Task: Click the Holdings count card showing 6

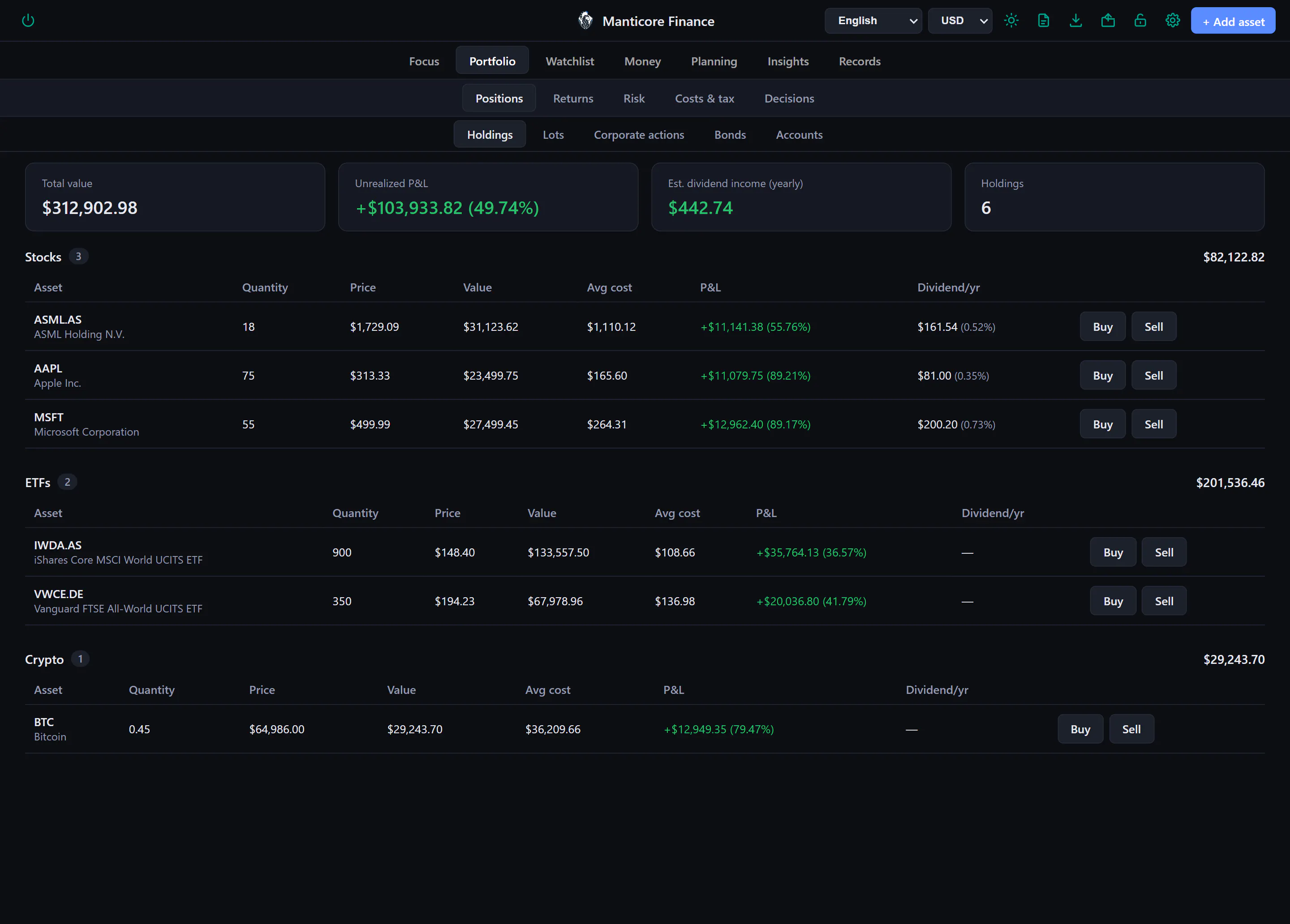Action: point(1114,197)
